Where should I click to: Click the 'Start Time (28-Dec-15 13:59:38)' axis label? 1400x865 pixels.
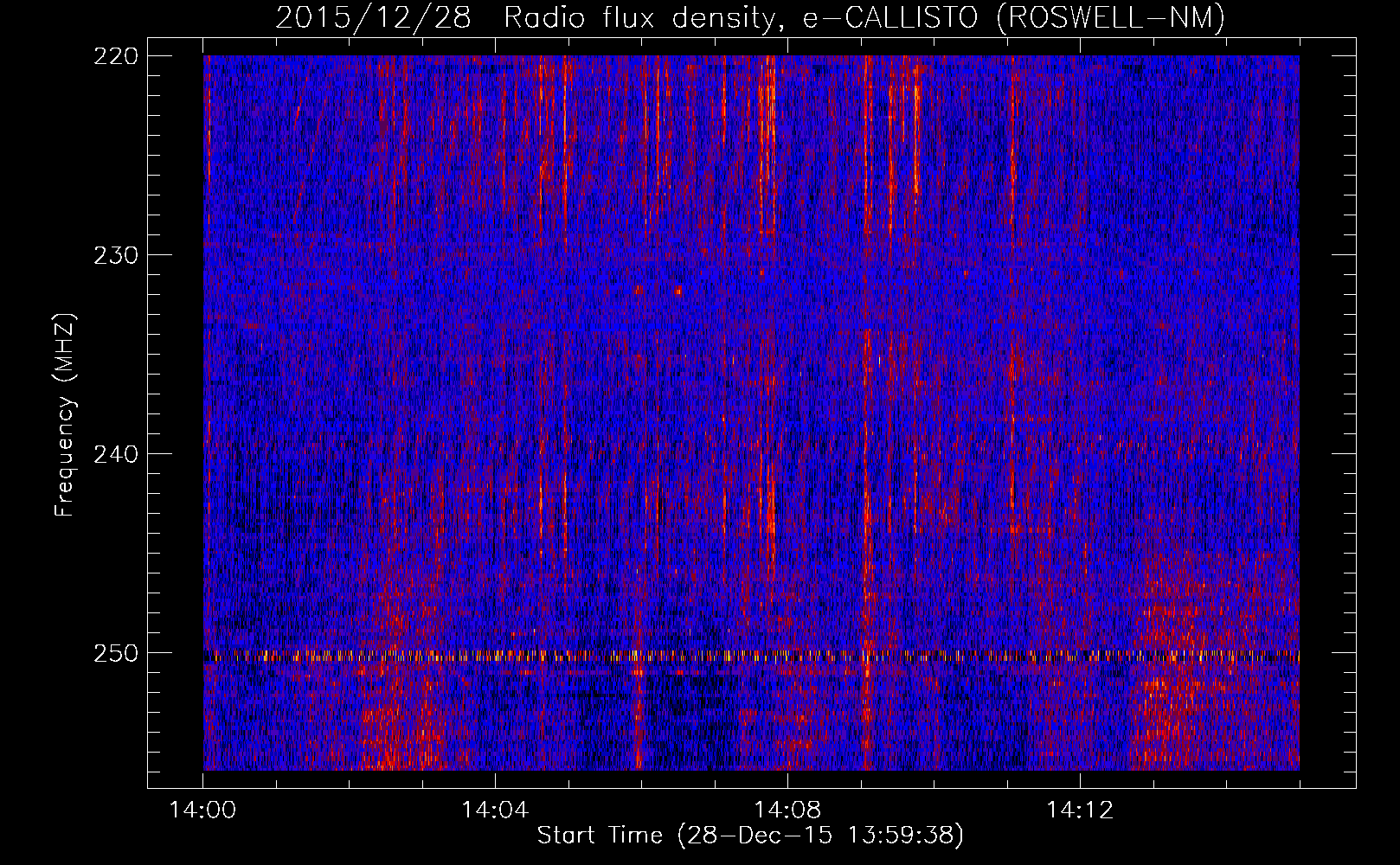(x=750, y=836)
